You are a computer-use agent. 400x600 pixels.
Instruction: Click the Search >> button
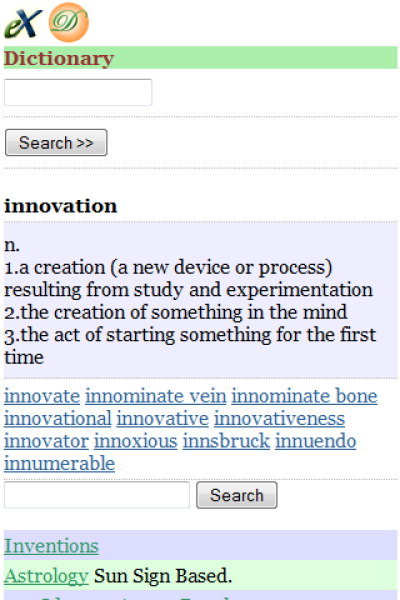(x=56, y=143)
